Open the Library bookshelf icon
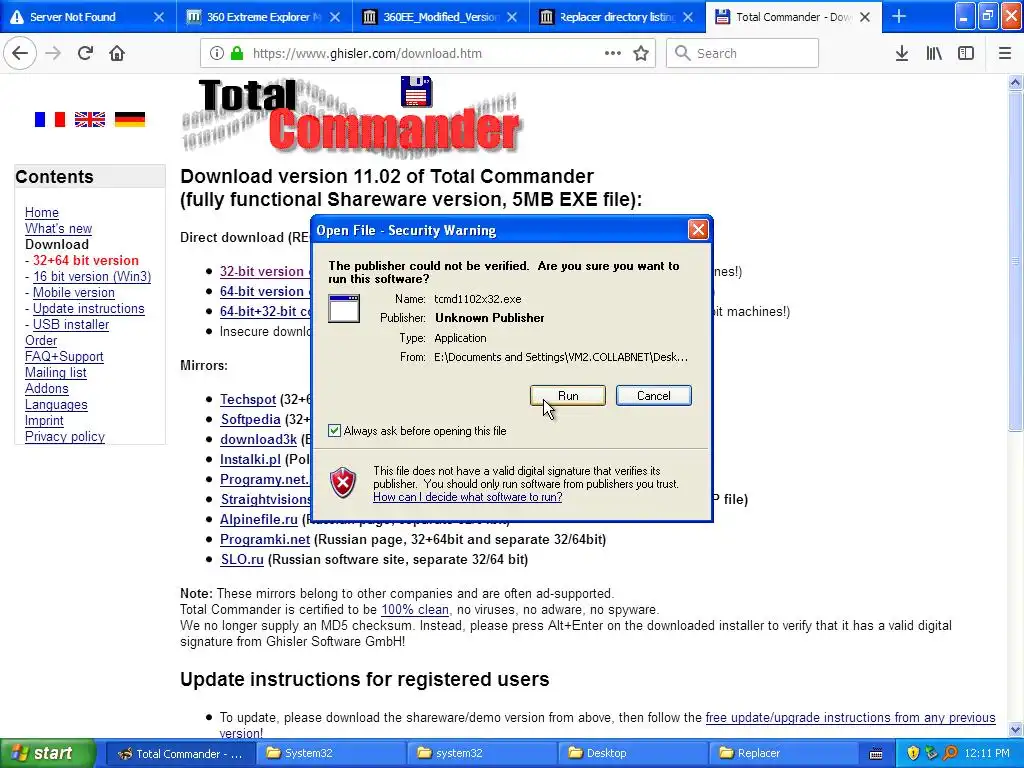1024x768 pixels. point(934,54)
